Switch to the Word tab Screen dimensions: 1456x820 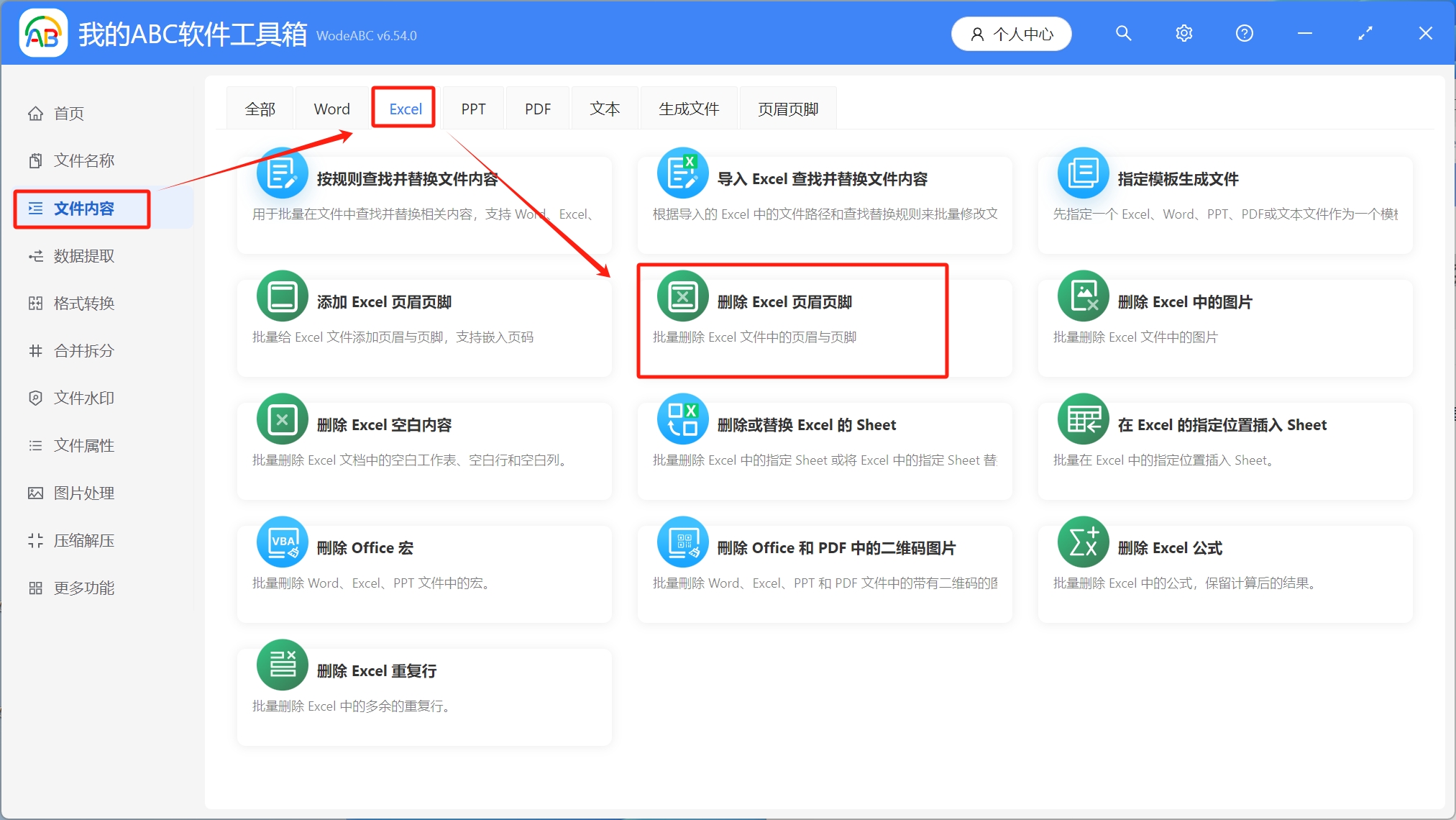pos(331,108)
